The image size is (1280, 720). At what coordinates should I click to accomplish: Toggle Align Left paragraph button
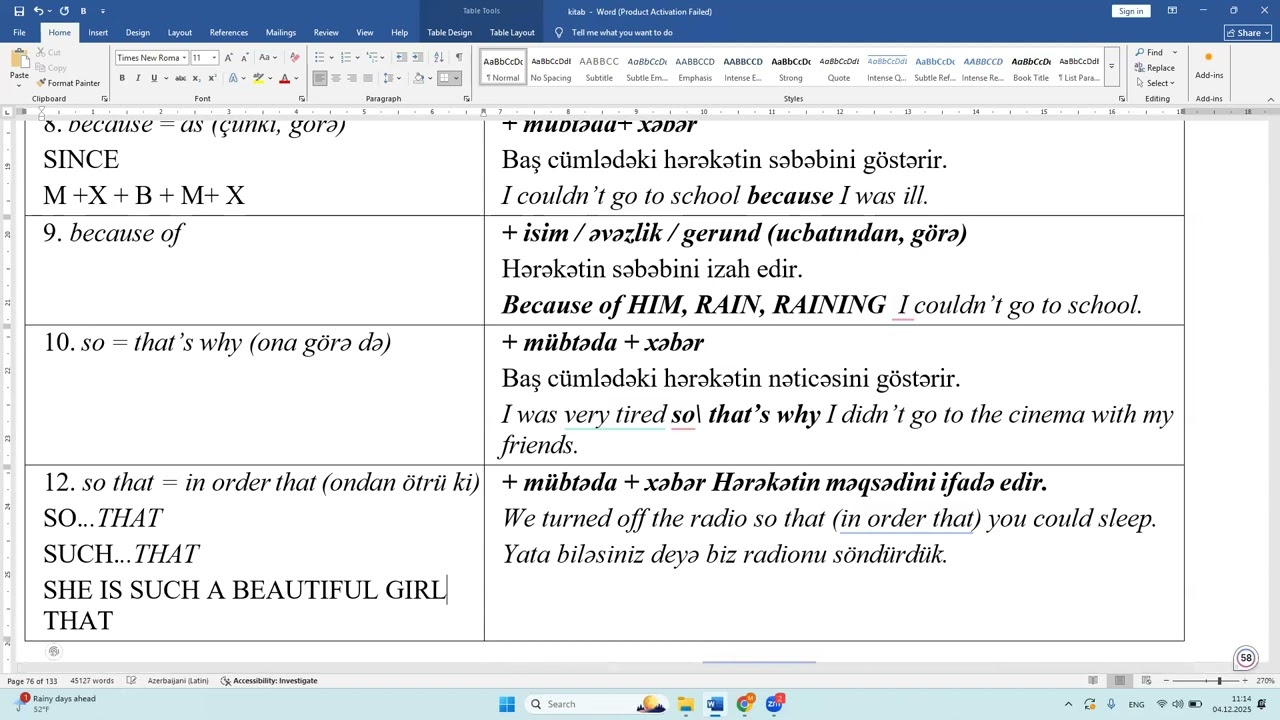320,78
